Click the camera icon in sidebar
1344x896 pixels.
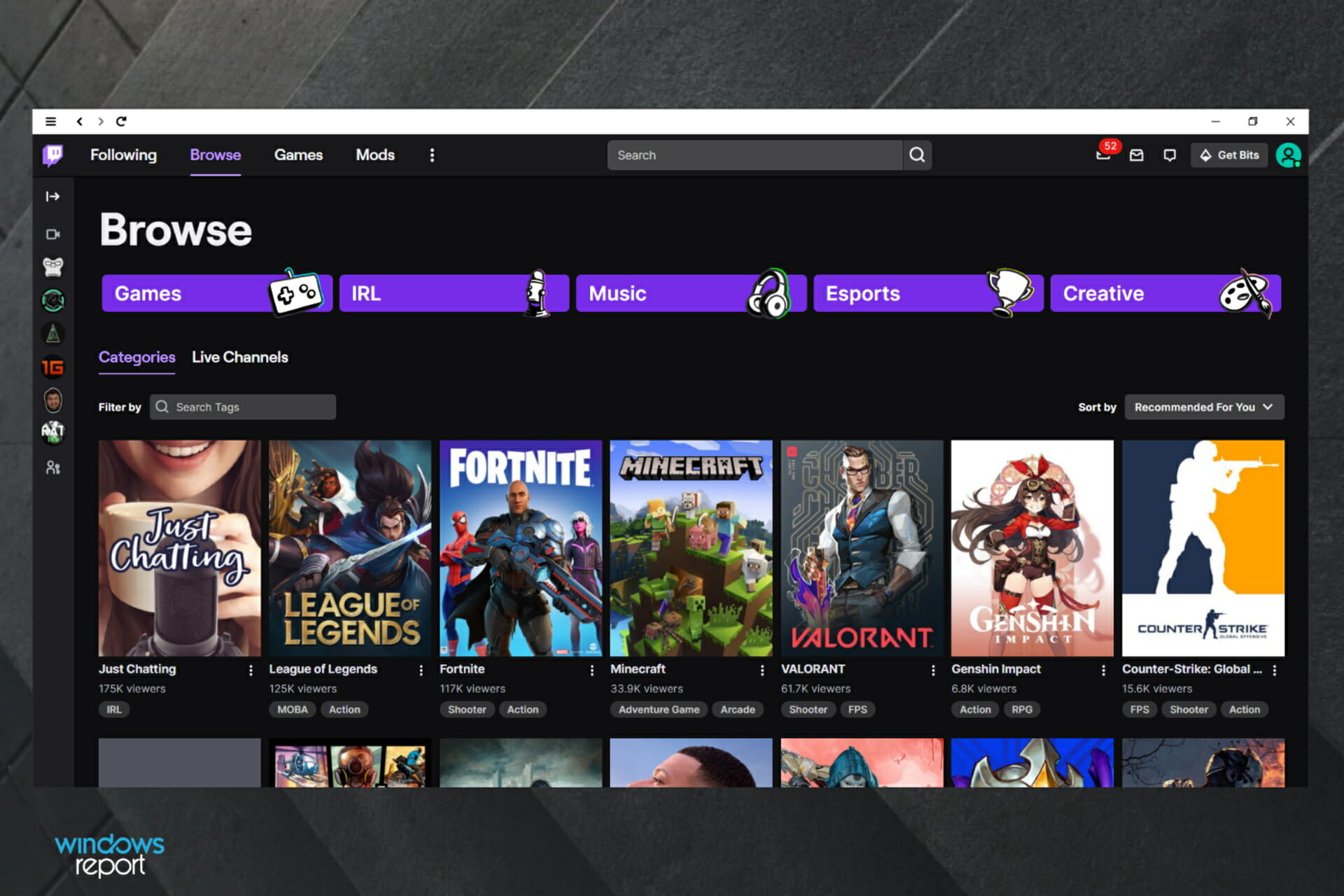click(x=52, y=234)
